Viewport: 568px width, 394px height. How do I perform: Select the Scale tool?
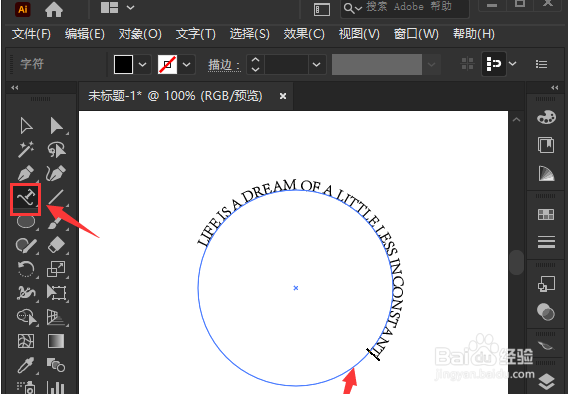point(57,269)
